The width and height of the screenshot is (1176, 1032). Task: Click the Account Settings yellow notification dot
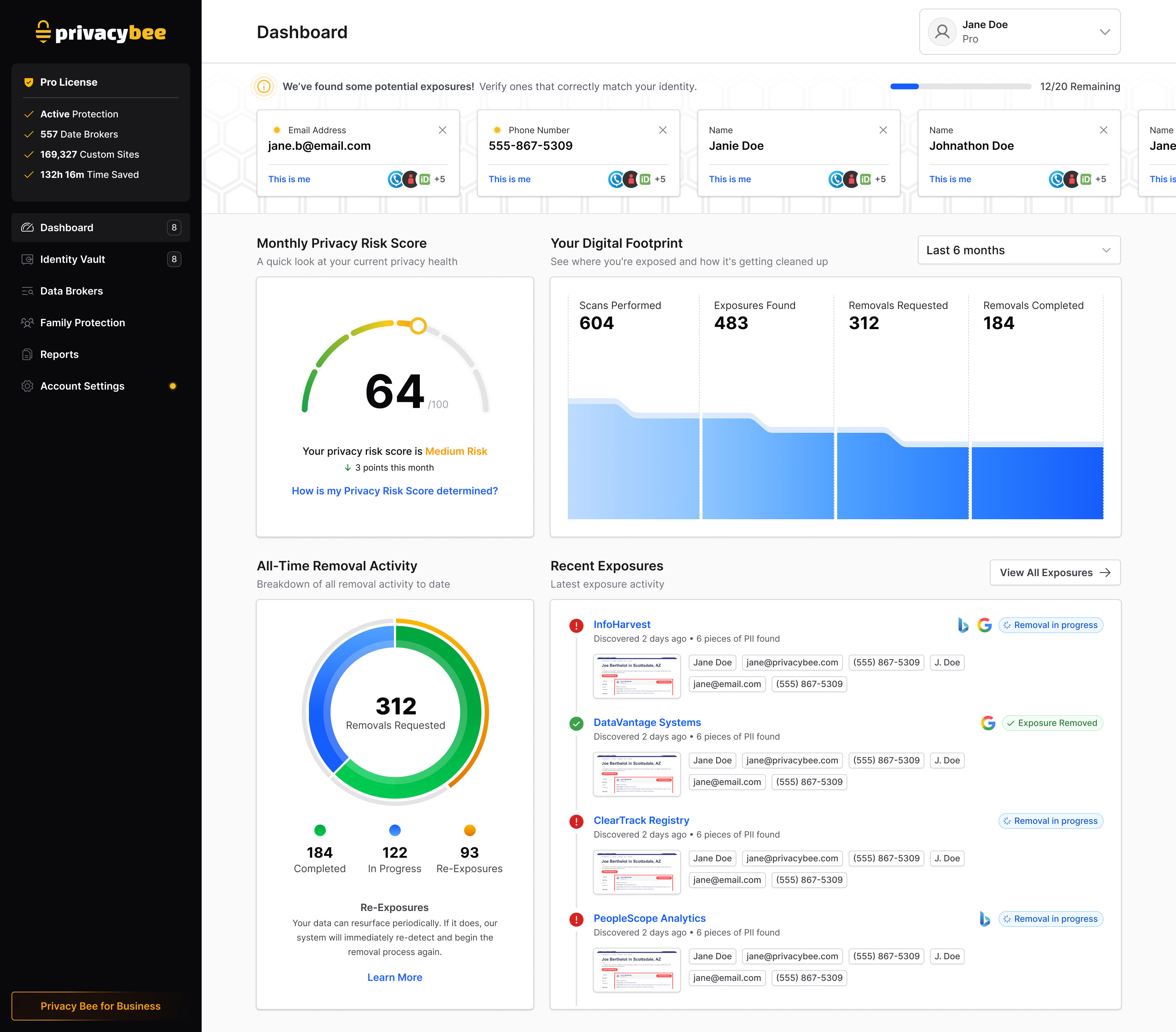pos(172,386)
